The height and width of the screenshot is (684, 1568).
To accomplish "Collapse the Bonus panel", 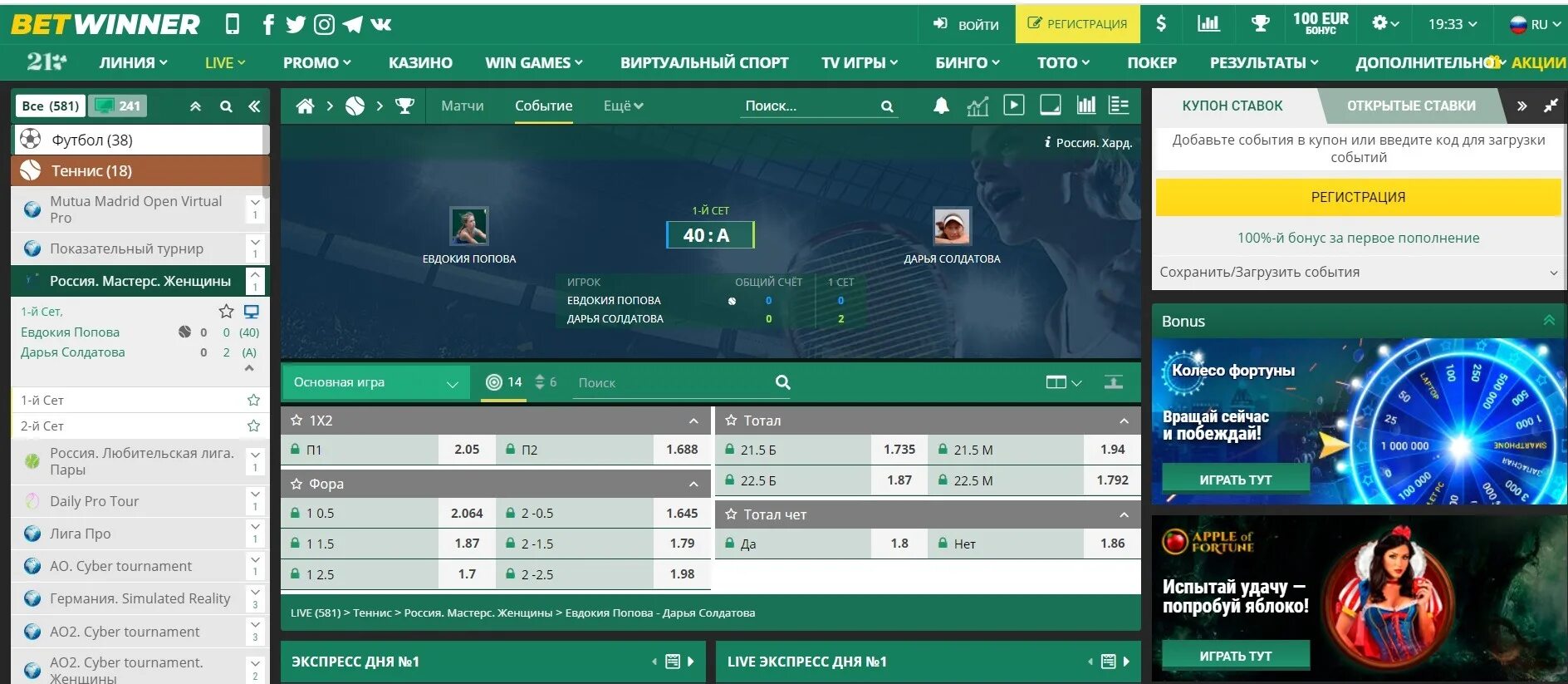I will [x=1549, y=321].
